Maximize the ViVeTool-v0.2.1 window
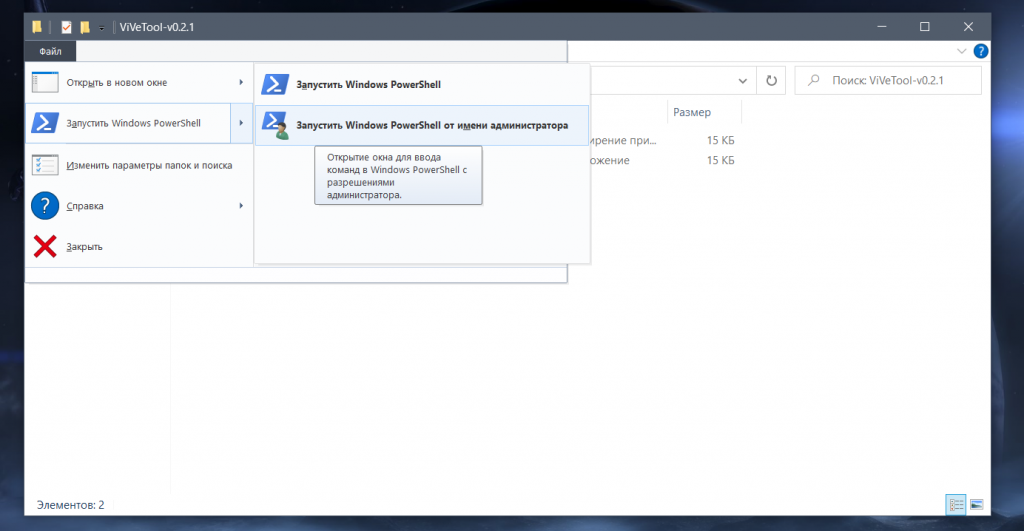Viewport: 1024px width, 531px height. pyautogui.click(x=925, y=27)
